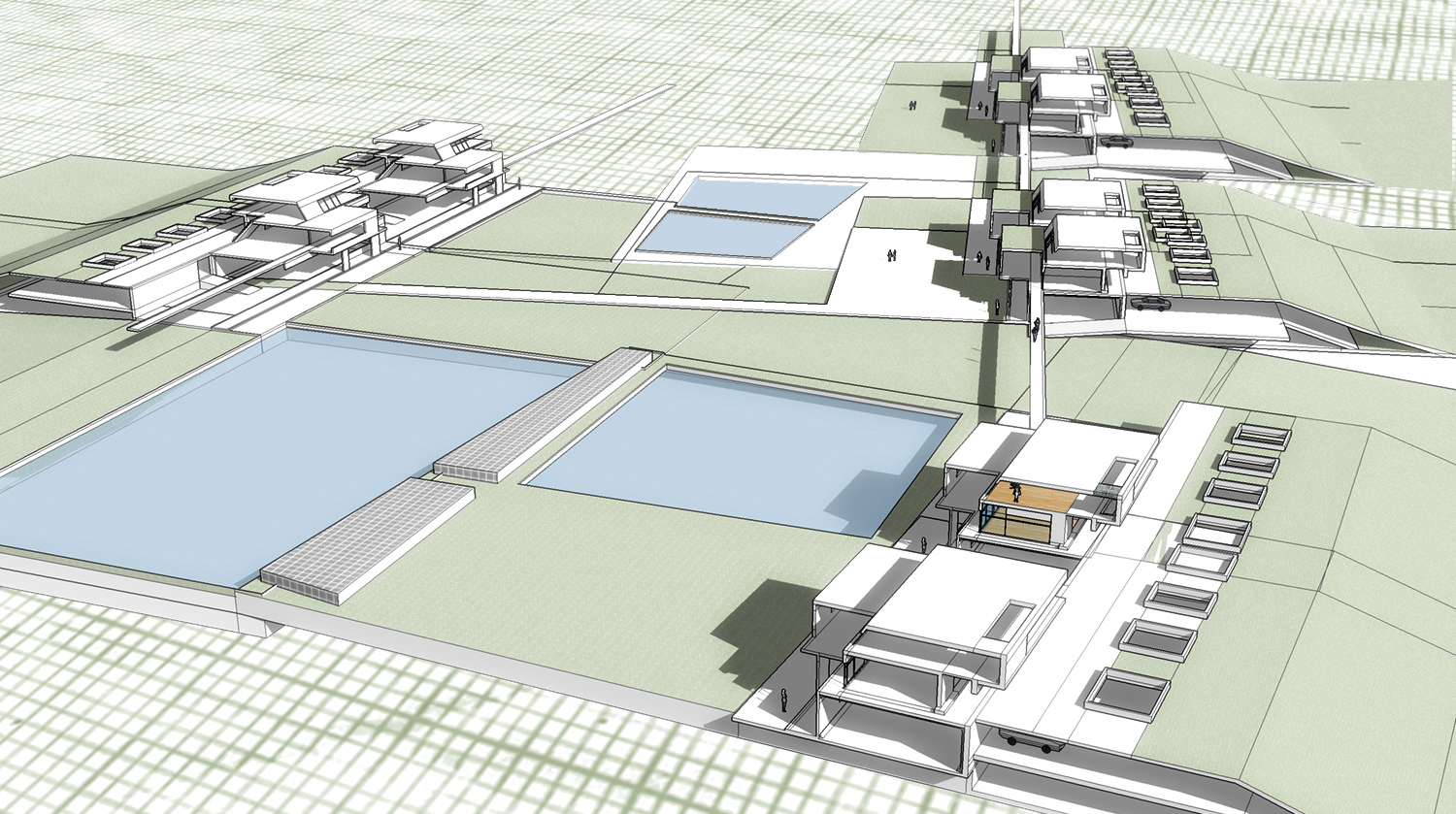Select the tall thin pole at top
This screenshot has width=1456, height=814.
click(x=1016, y=26)
